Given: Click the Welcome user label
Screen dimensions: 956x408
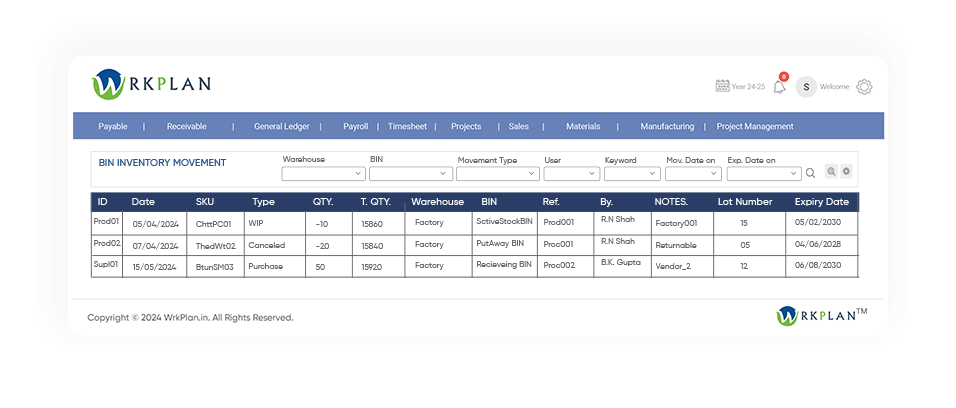Looking at the screenshot, I should pos(834,87).
